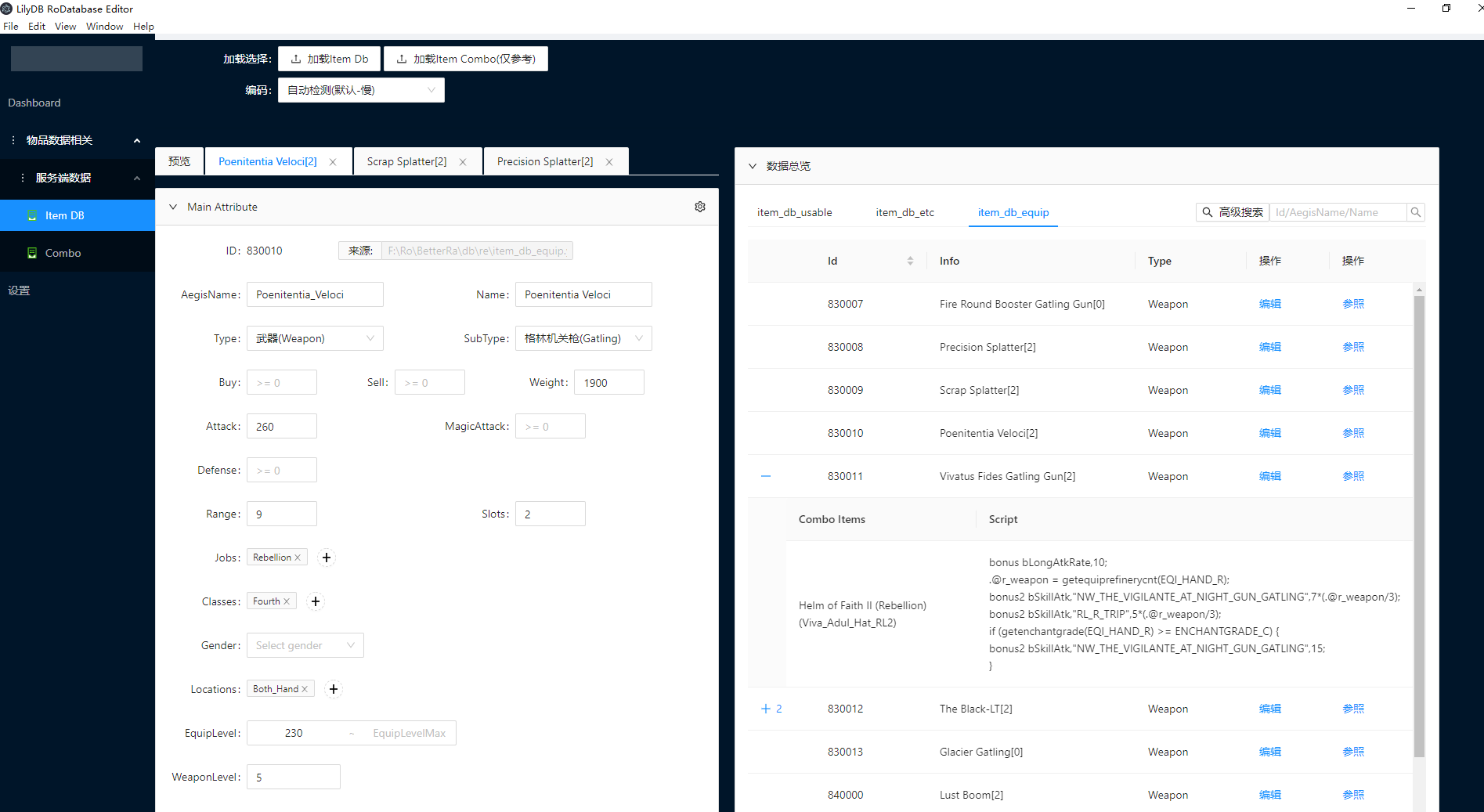This screenshot has width=1484, height=812.
Task: Close the Scrap Splatter[2] tab
Action: pos(463,162)
